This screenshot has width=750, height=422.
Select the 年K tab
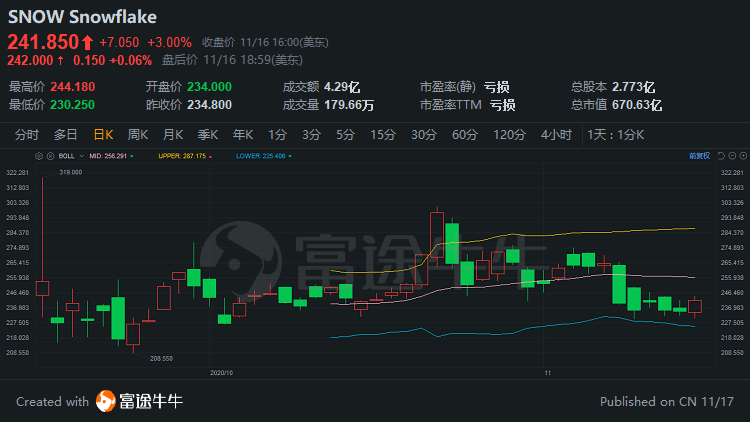243,135
